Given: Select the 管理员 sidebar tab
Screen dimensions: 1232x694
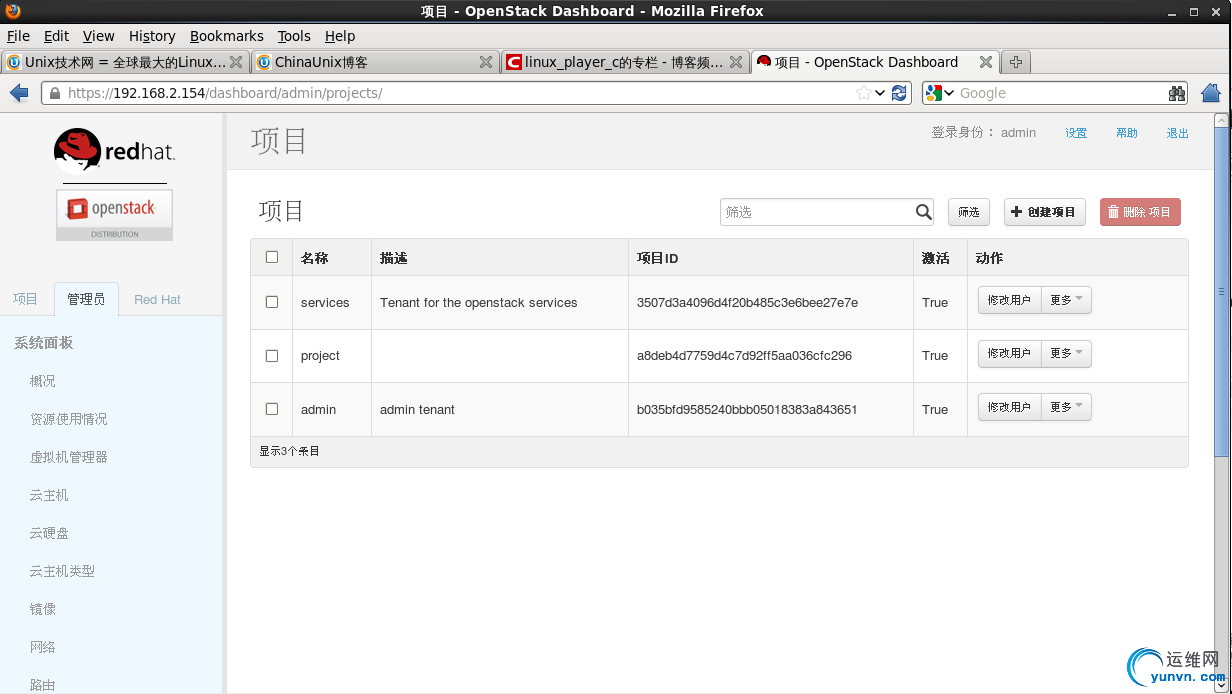Looking at the screenshot, I should (86, 299).
